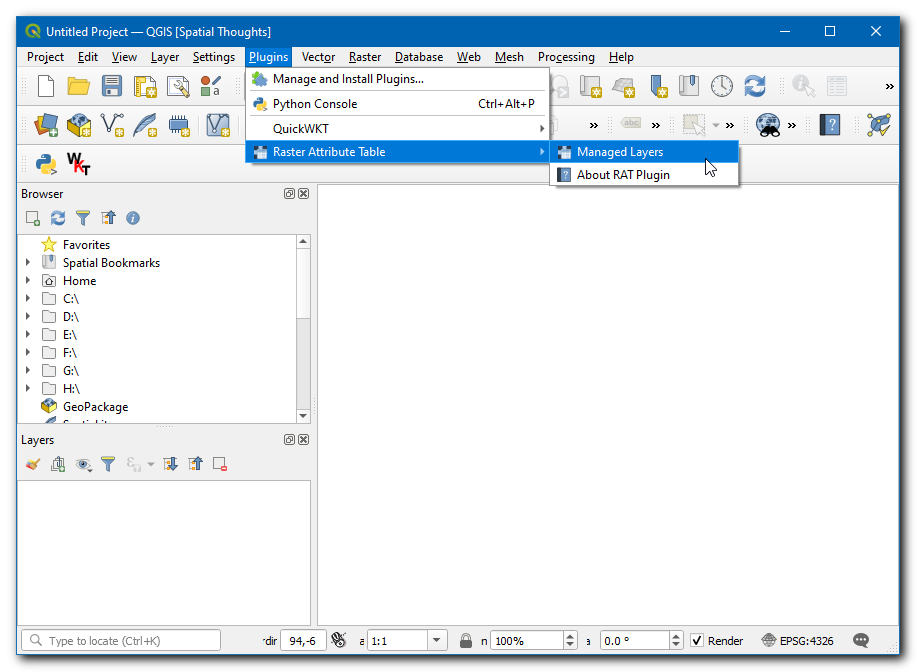
Task: Click Refresh icon in Browser panel
Action: (58, 218)
